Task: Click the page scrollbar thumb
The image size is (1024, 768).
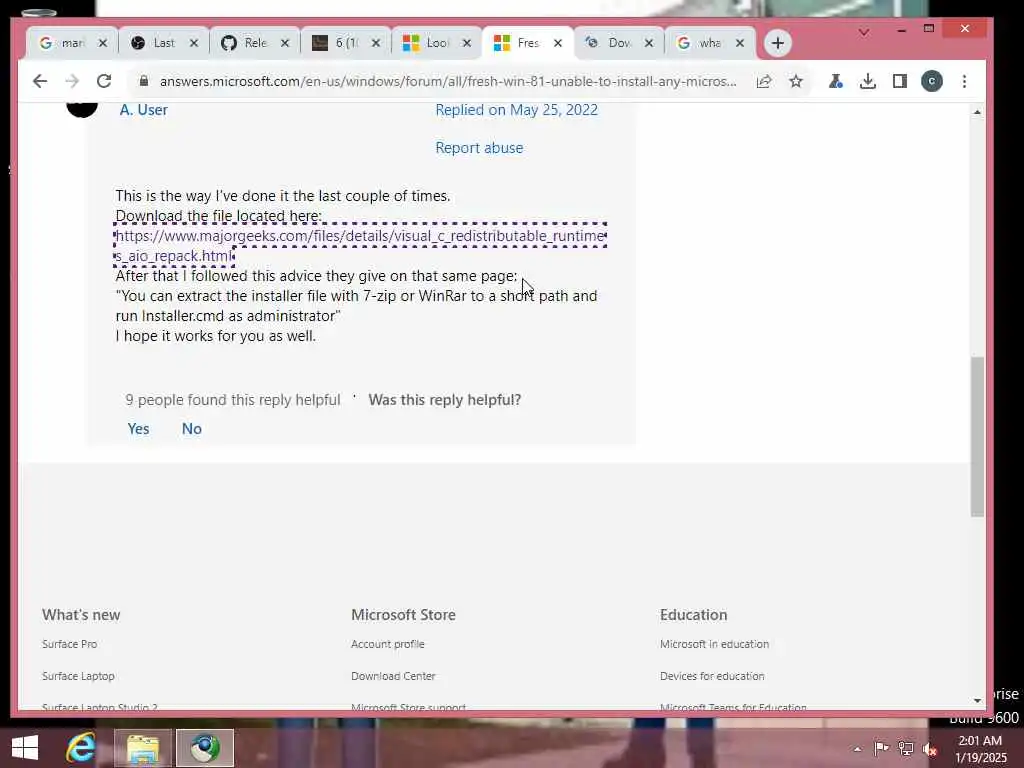Action: [x=977, y=436]
